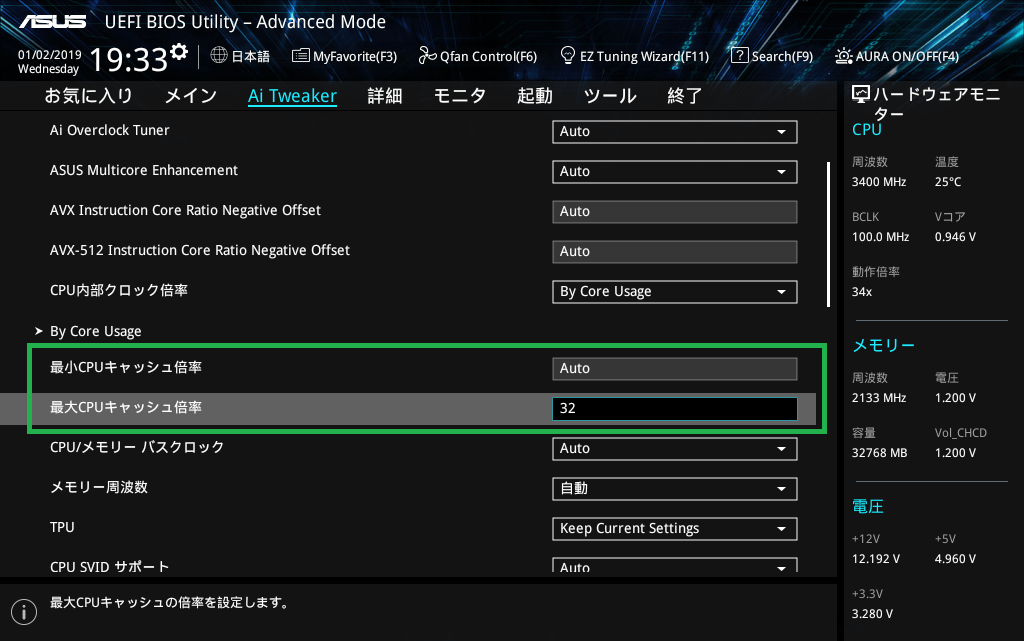1024x641 pixels.
Task: Click the EZ Tuning Wizard bulb icon
Action: pos(568,55)
